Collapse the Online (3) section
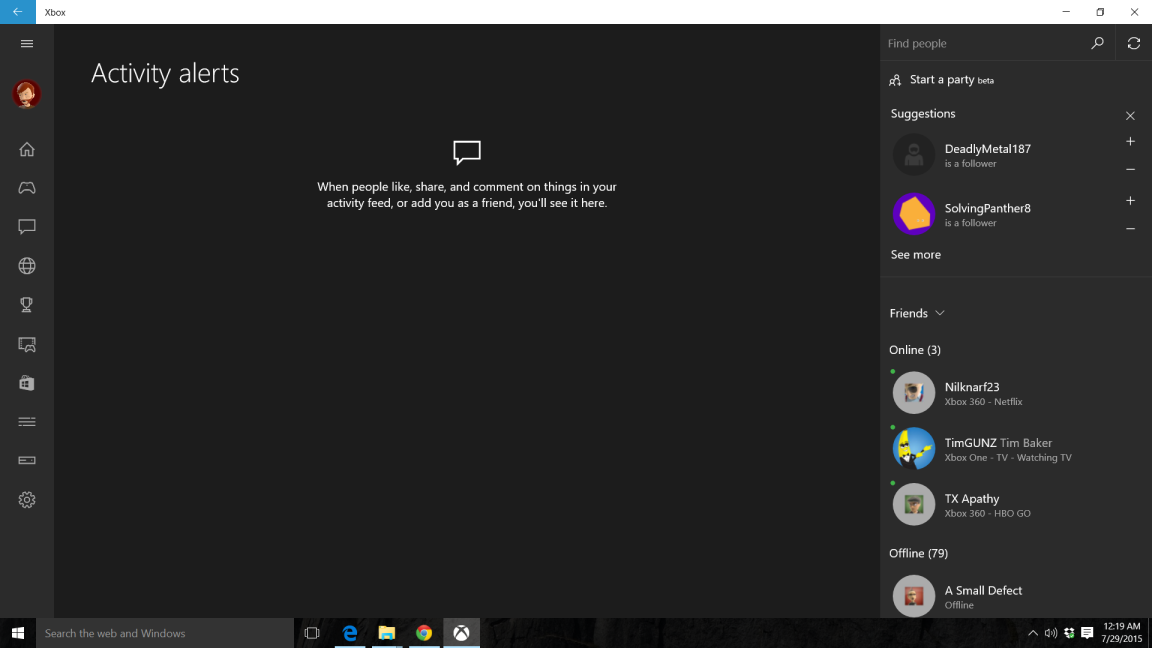Screen dimensions: 1152x648 (914, 349)
